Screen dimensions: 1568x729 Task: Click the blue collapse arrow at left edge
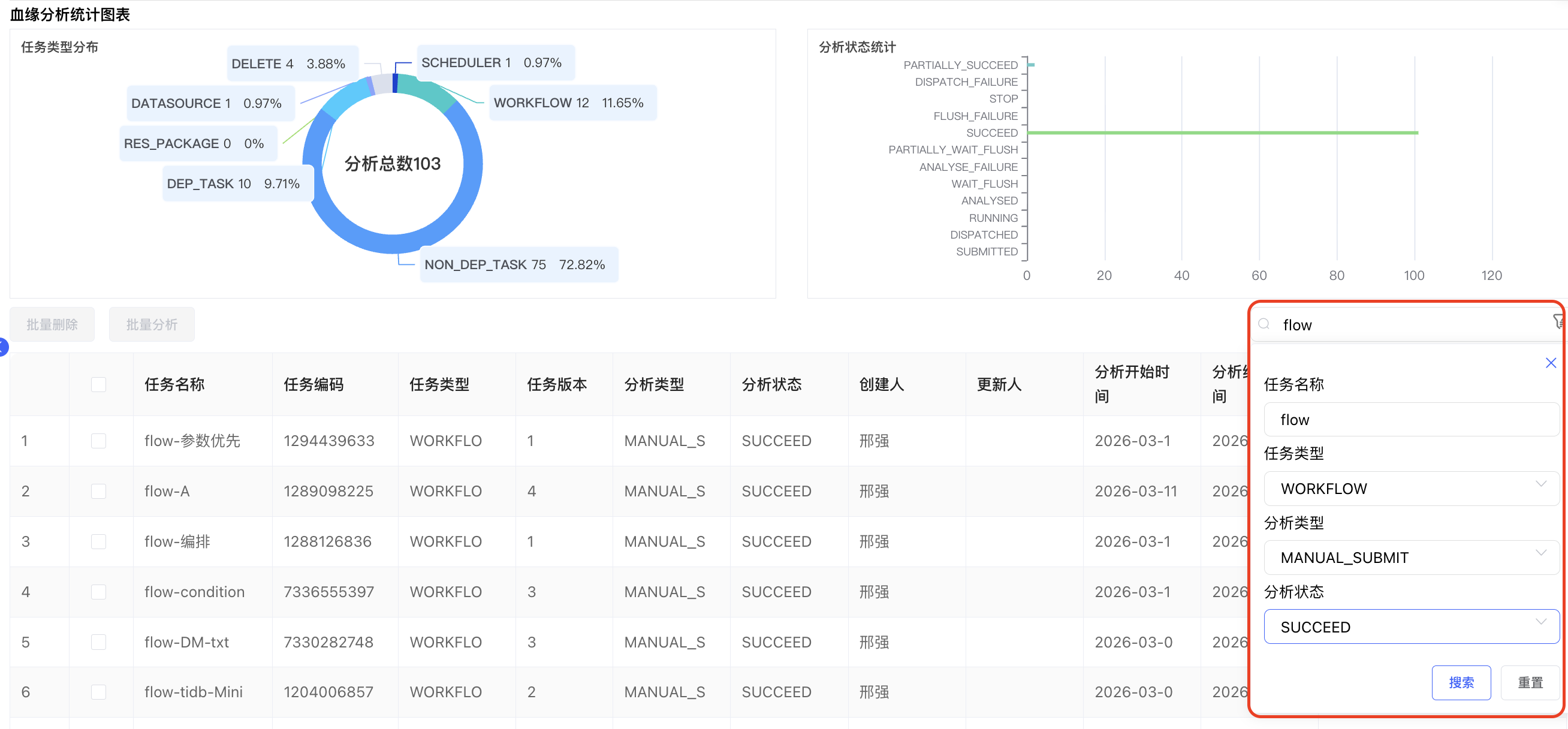3,347
